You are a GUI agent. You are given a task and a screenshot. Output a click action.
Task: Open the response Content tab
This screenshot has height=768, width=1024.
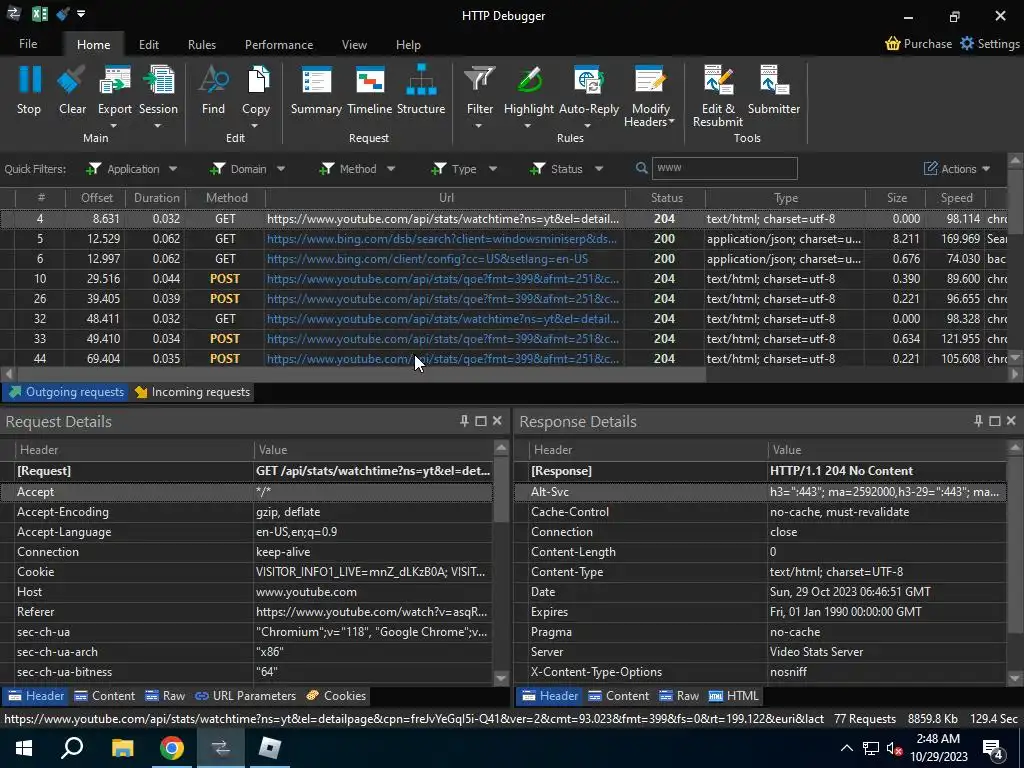click(x=618, y=696)
